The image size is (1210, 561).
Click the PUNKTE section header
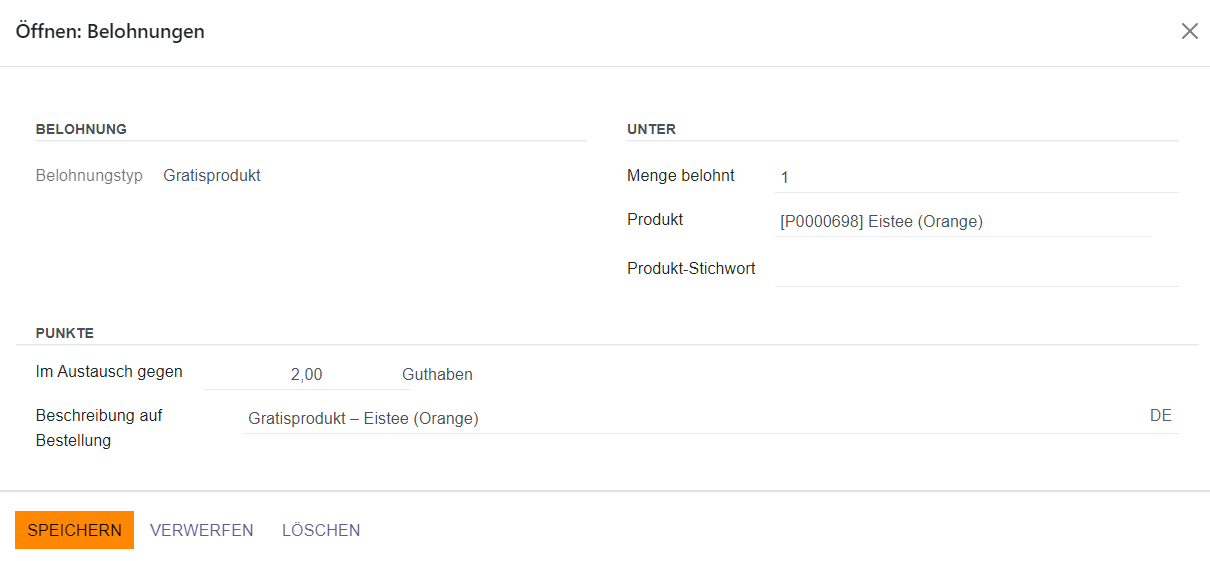[65, 333]
